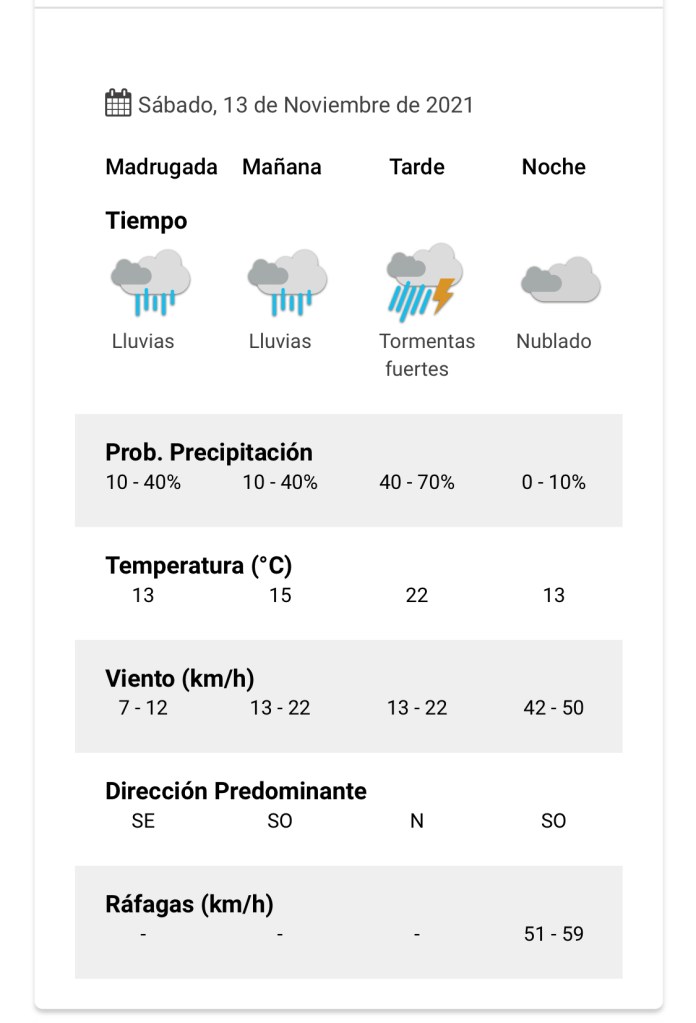
Task: Click the Nublado label
Action: (x=554, y=341)
